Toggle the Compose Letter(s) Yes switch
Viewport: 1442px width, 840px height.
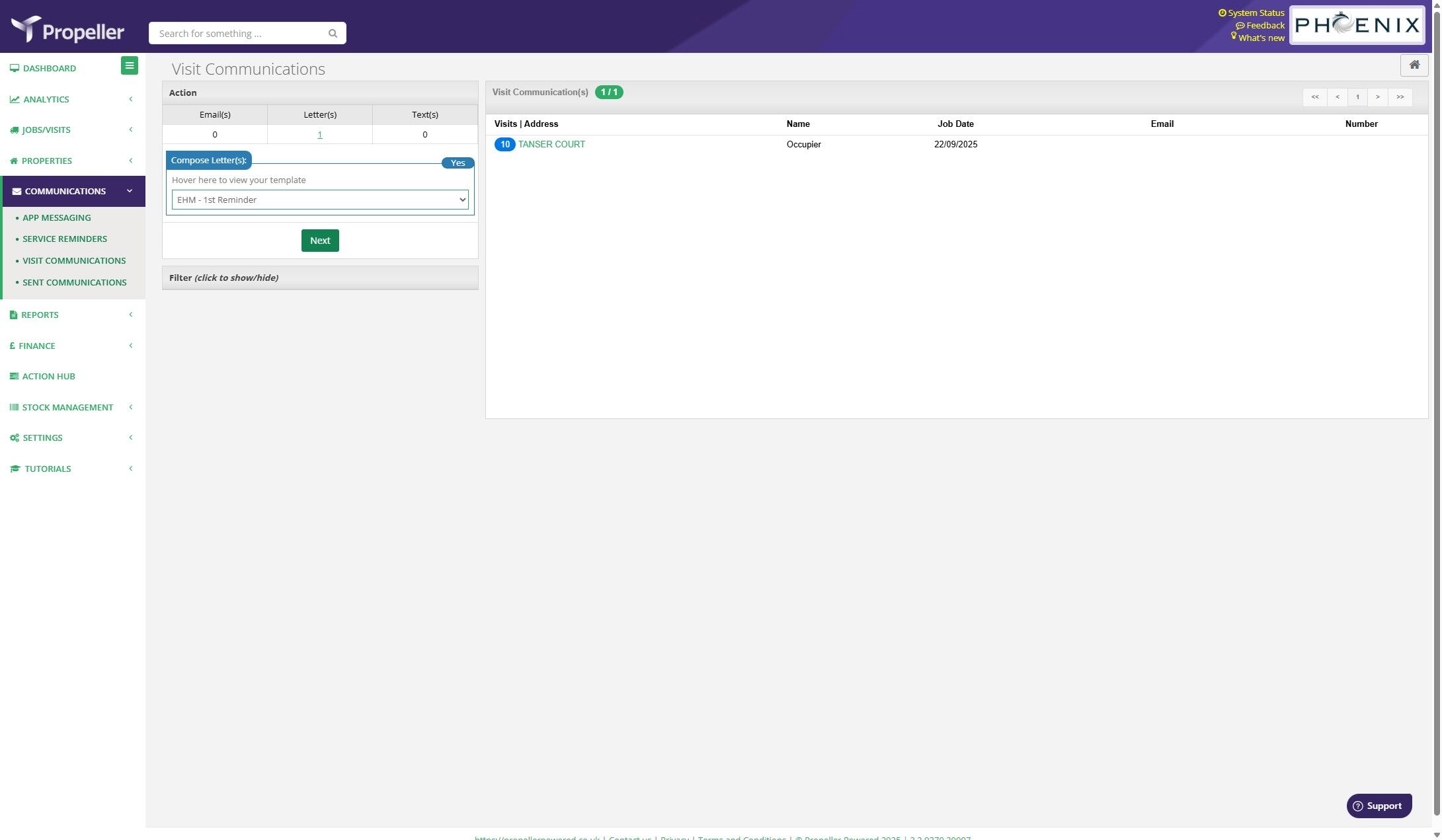(x=458, y=163)
